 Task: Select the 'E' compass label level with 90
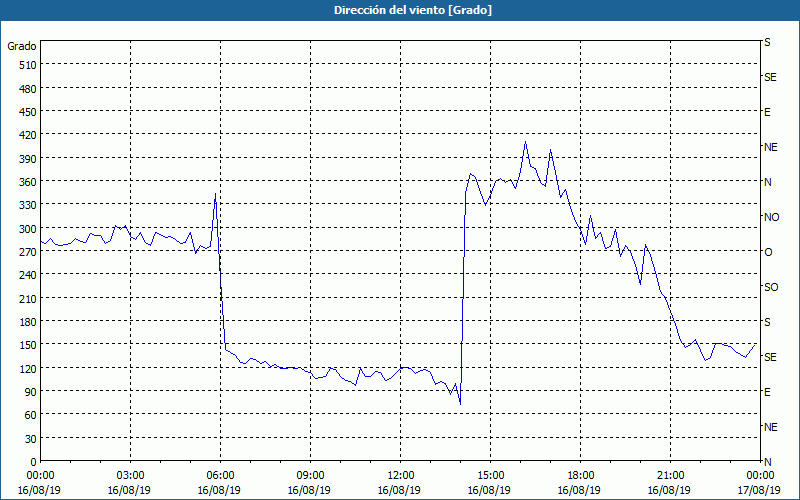click(x=767, y=392)
